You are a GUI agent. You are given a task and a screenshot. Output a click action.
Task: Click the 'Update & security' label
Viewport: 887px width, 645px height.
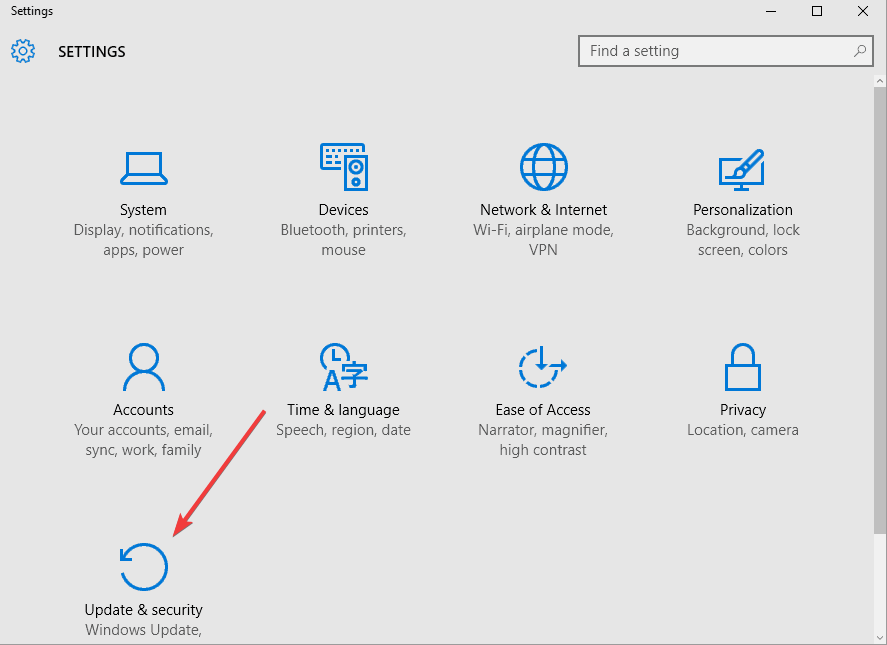click(143, 610)
